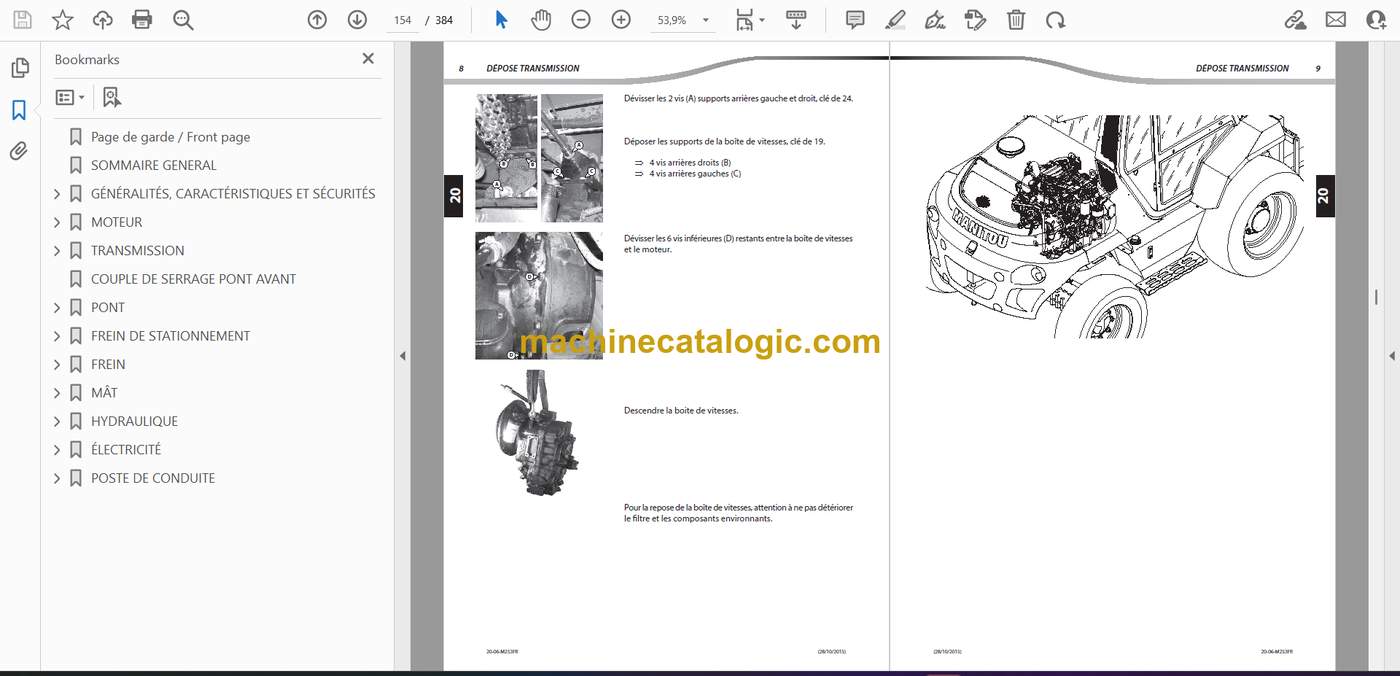Expand the MOTEUR bookmark
This screenshot has height=676, width=1400.
57,222
